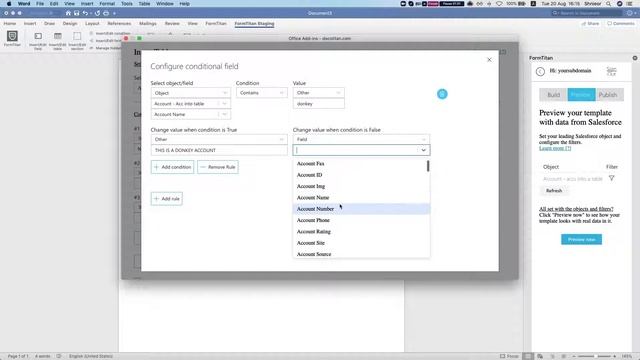The image size is (640, 360).
Task: Select Account Rating from the list
Action: pos(361,231)
